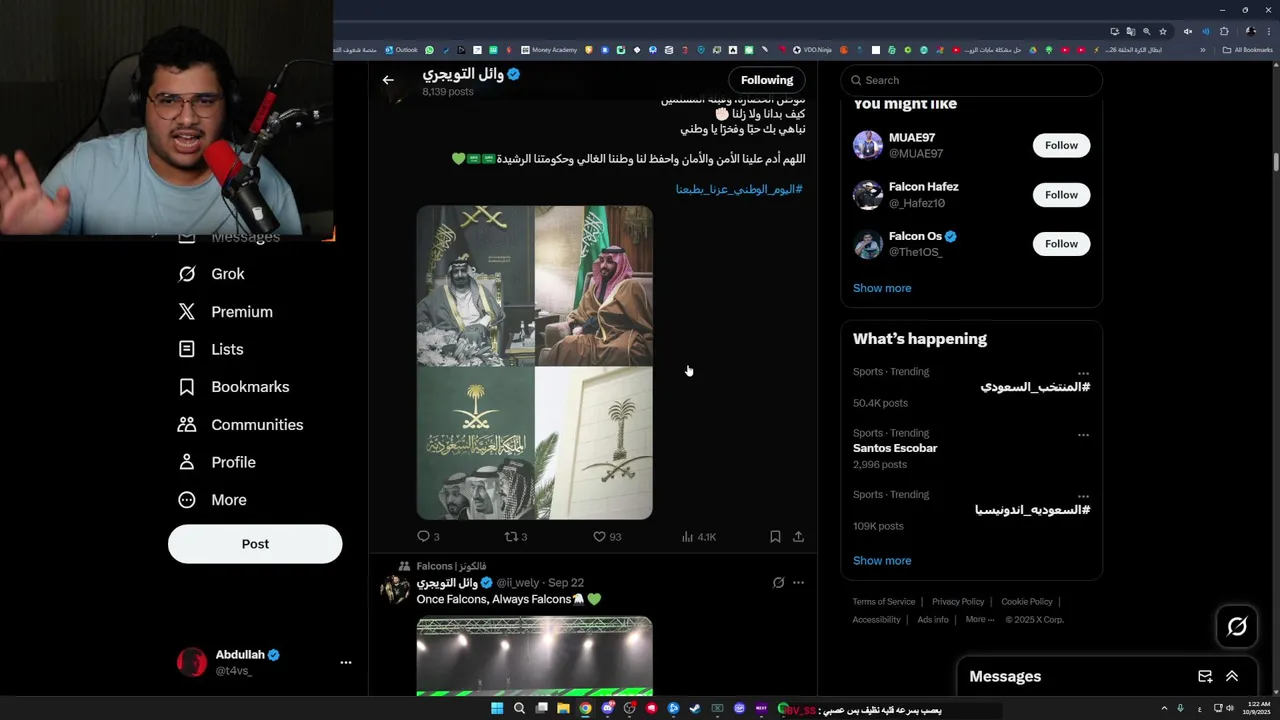Open the VDO.Ninja bookmark
Viewport: 1280px width, 720px height.
point(811,50)
